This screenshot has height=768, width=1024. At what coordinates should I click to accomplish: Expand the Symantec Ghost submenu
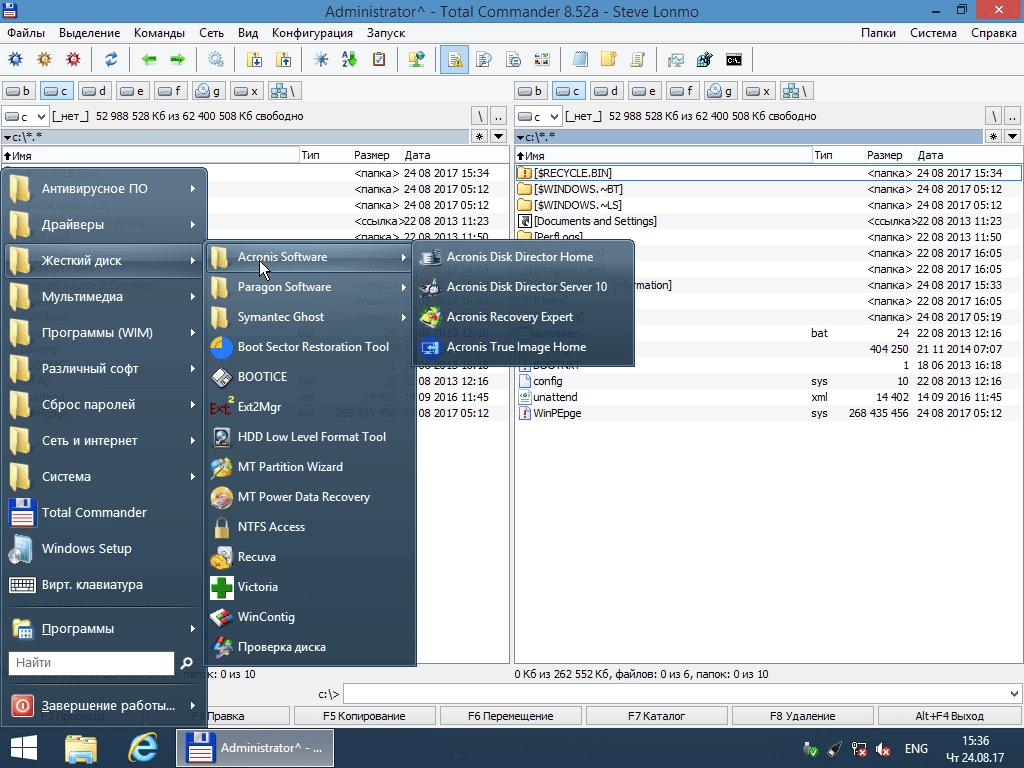coord(310,317)
